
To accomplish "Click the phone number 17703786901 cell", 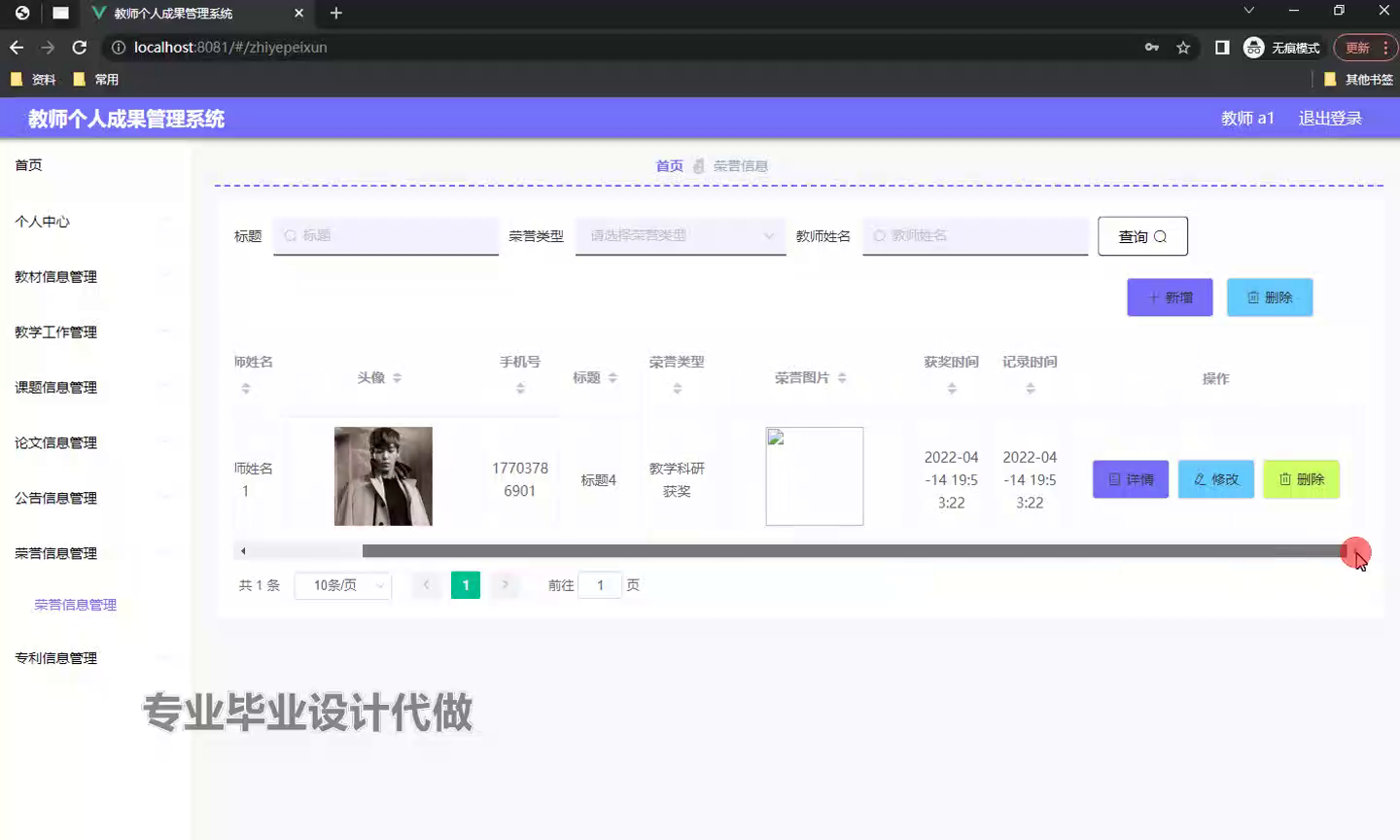I will (x=520, y=479).
